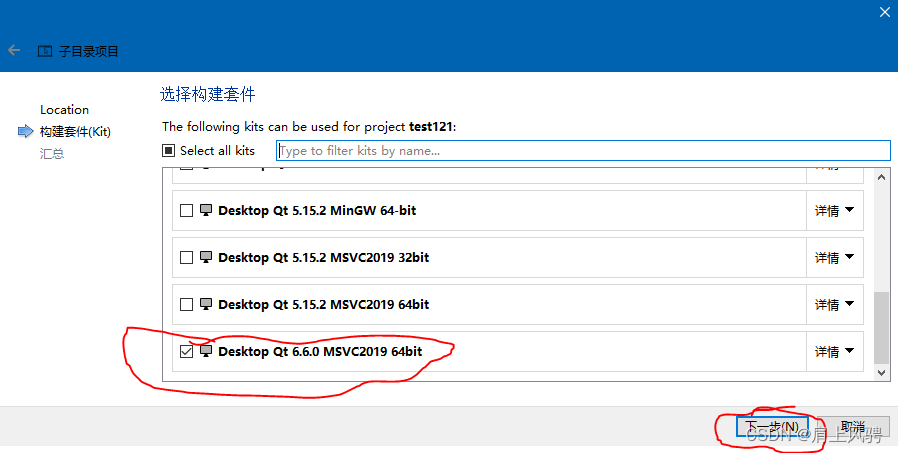The height and width of the screenshot is (453, 898).
Task: Click the 下一步(N) button
Action: (771, 427)
